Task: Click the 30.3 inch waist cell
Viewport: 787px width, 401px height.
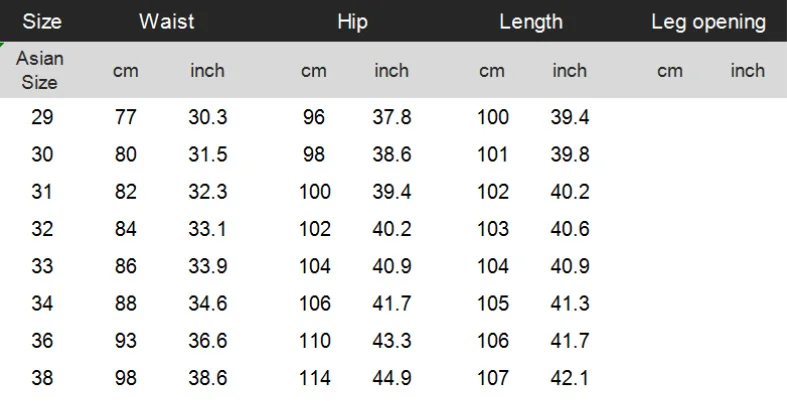Action: pyautogui.click(x=208, y=117)
